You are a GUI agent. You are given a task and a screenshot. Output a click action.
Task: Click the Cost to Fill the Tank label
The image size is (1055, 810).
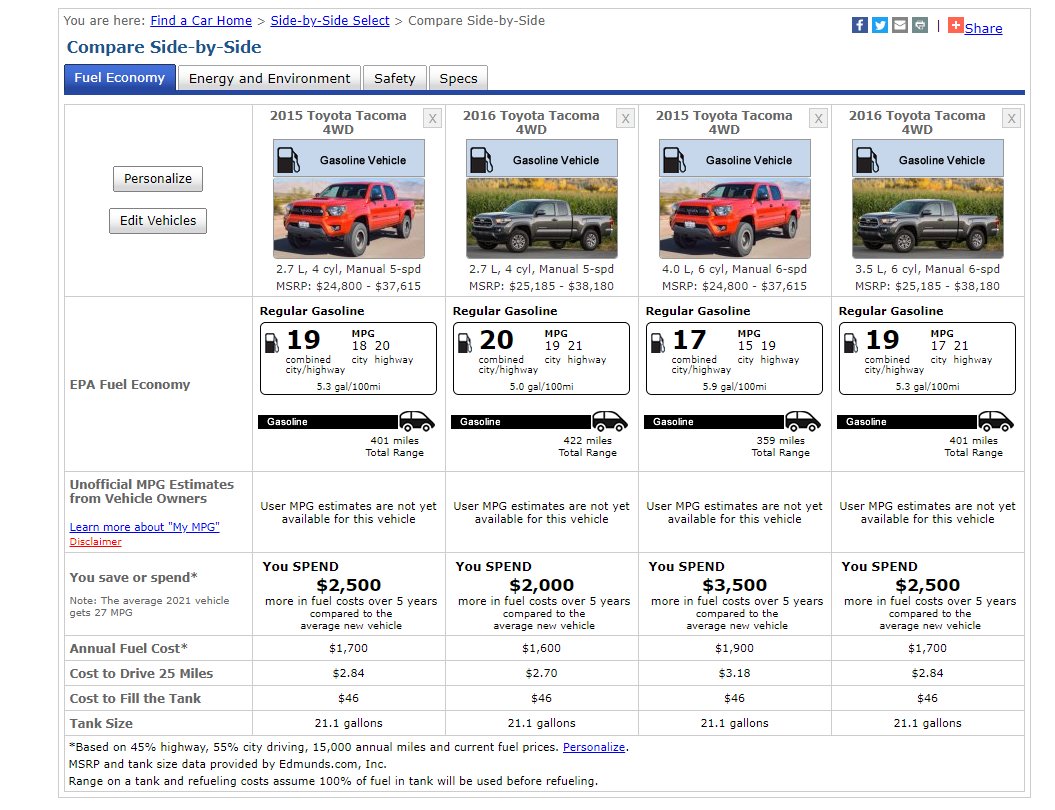click(135, 699)
